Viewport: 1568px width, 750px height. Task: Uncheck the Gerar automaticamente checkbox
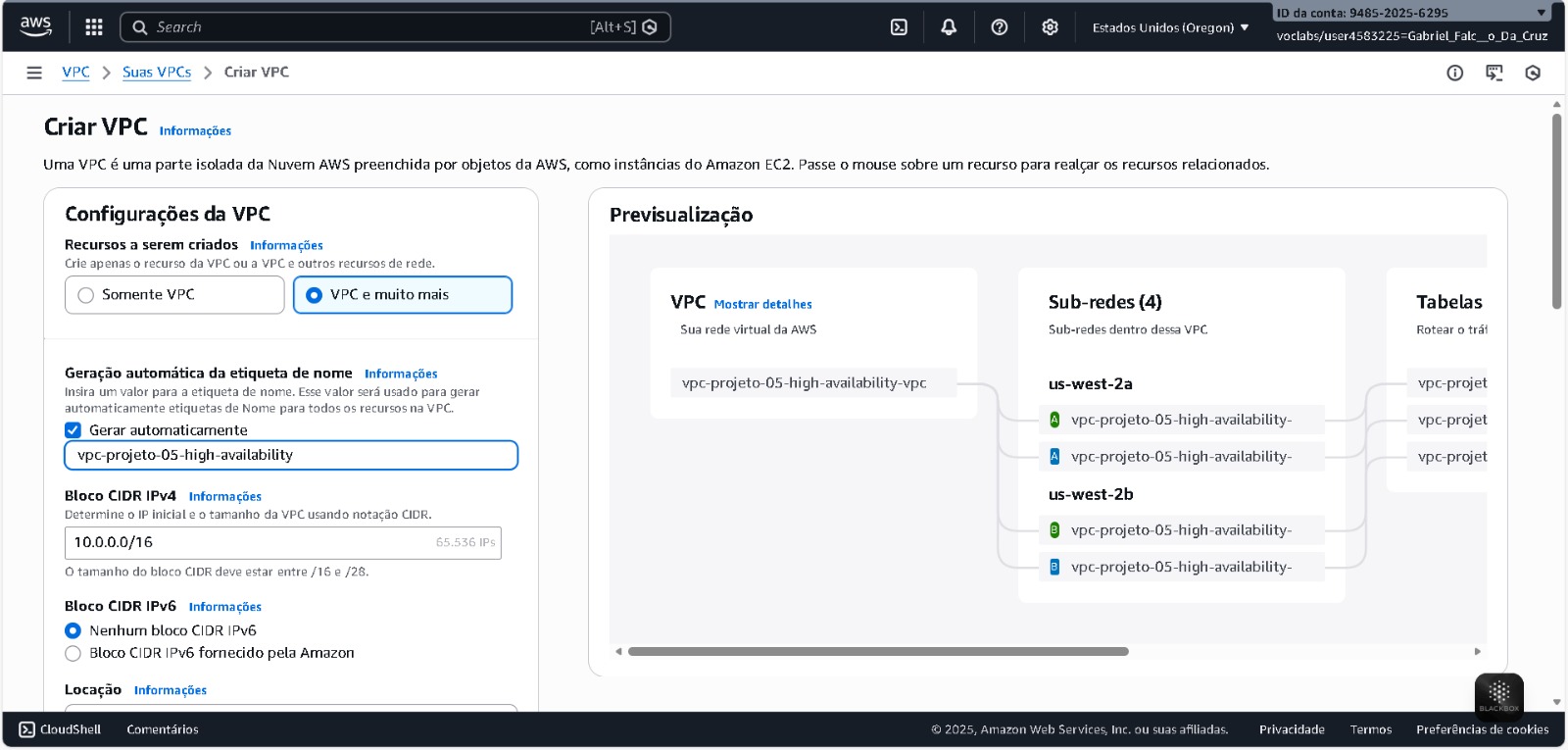pos(73,430)
